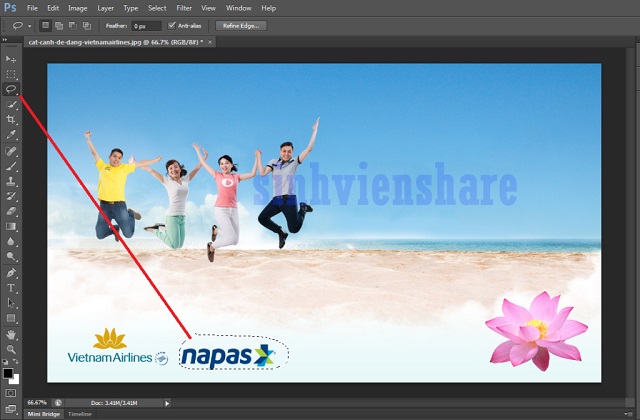Choose New selection mode
This screenshot has height=420, width=640.
click(x=45, y=26)
